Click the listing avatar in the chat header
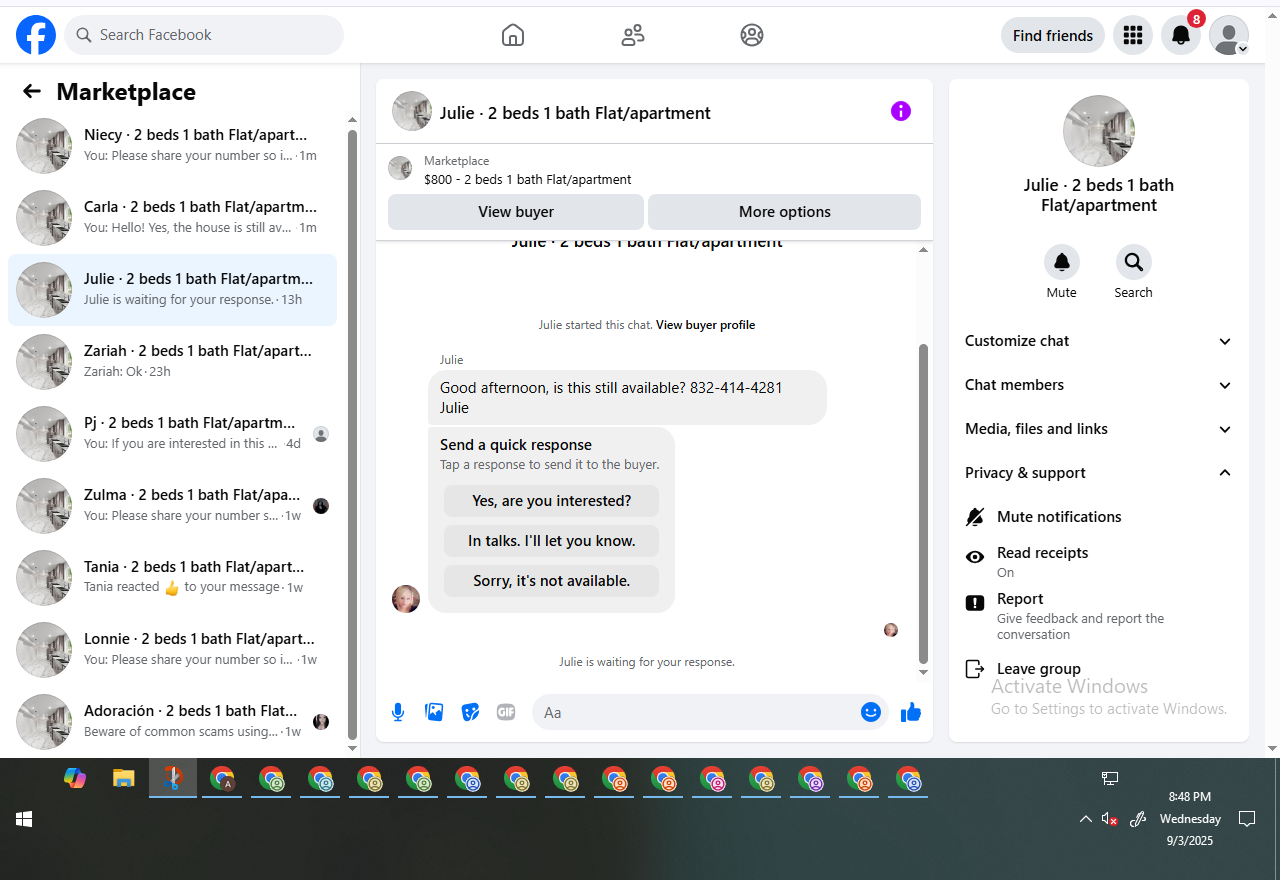The width and height of the screenshot is (1280, 880). [412, 111]
